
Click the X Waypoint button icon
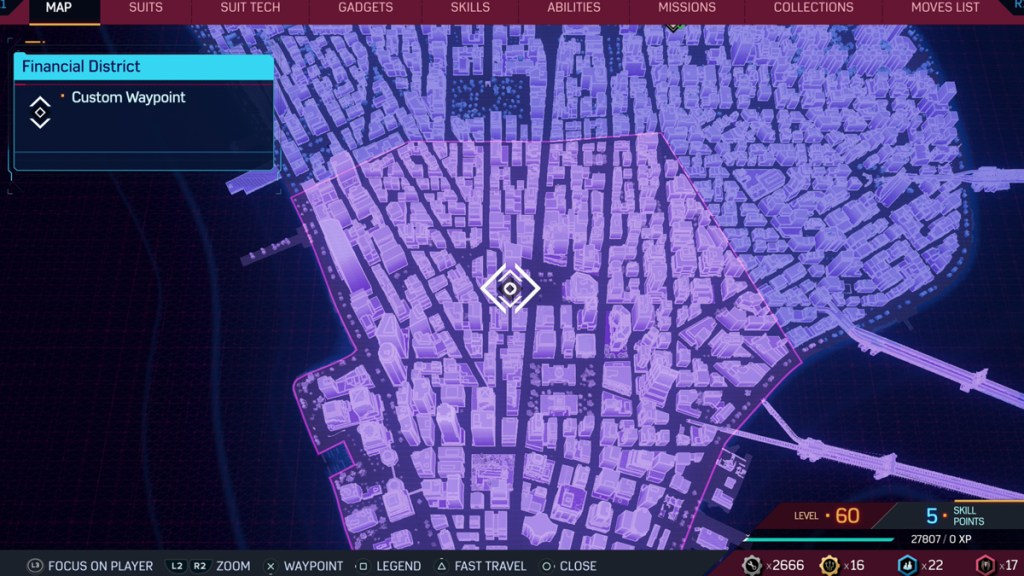(270, 566)
